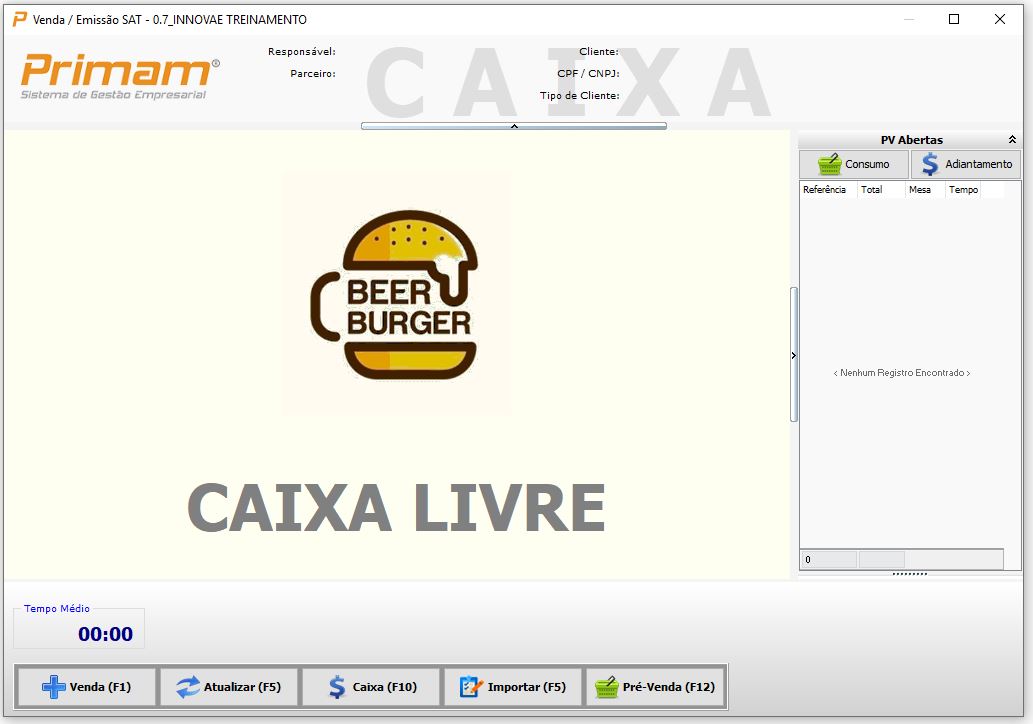Collapse the header panel with up chevron
The height and width of the screenshot is (724, 1033).
514,126
